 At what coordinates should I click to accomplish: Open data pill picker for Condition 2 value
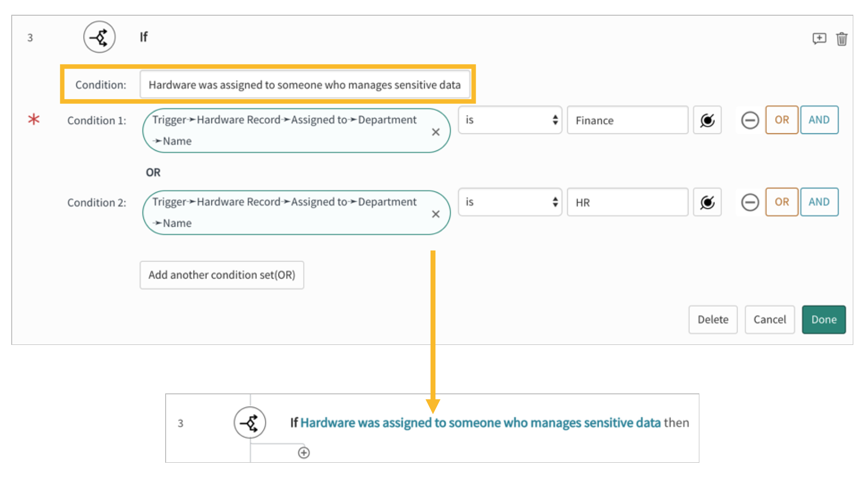tap(707, 203)
